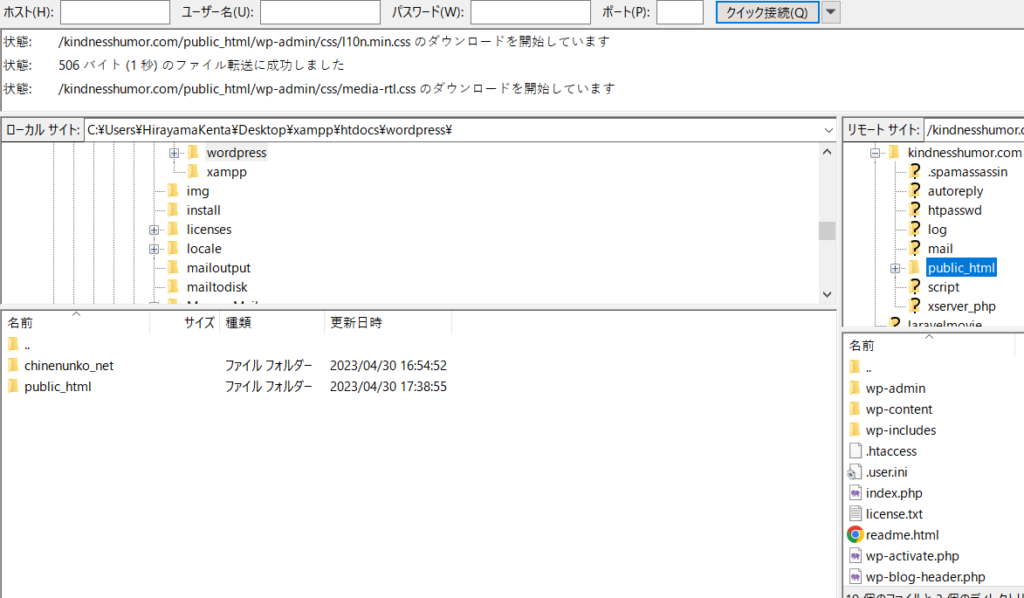Select mail in remote tree
Screen dimensions: 1024x598
940,249
